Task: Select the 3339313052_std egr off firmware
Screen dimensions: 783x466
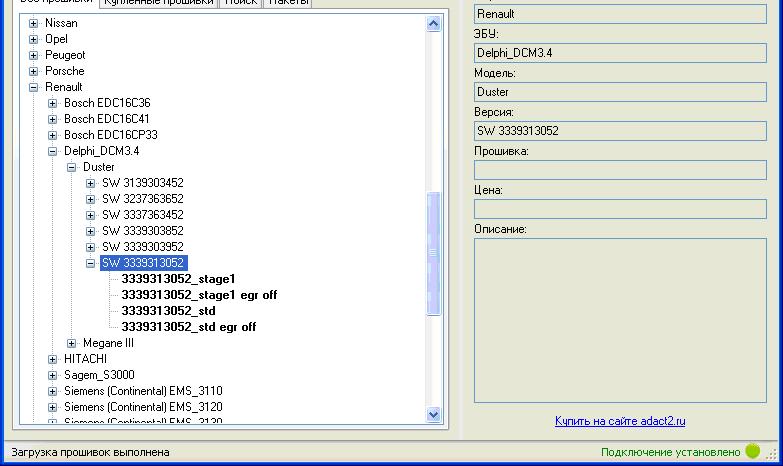Action: [x=188, y=327]
